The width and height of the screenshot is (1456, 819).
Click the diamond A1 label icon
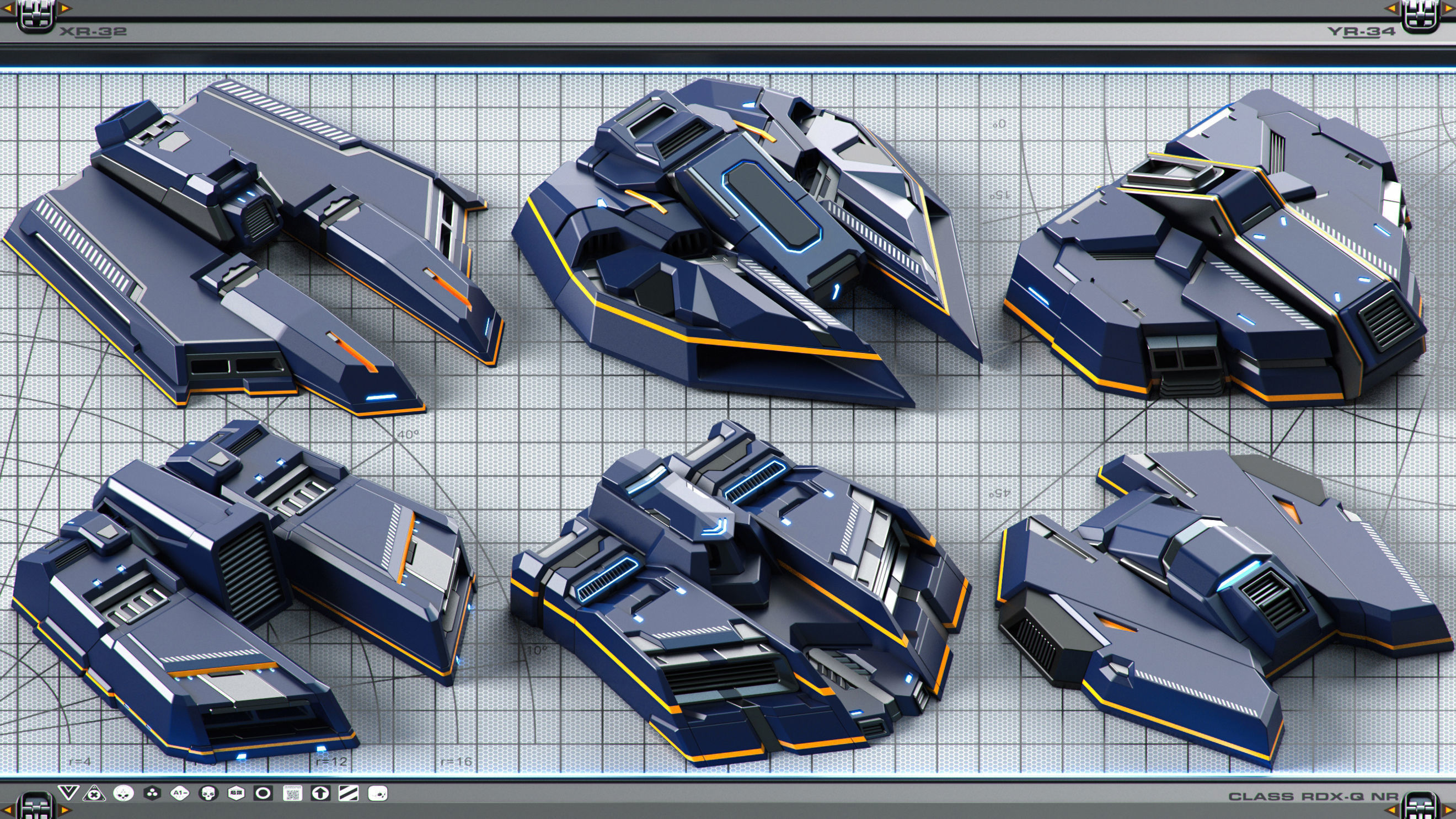(180, 794)
